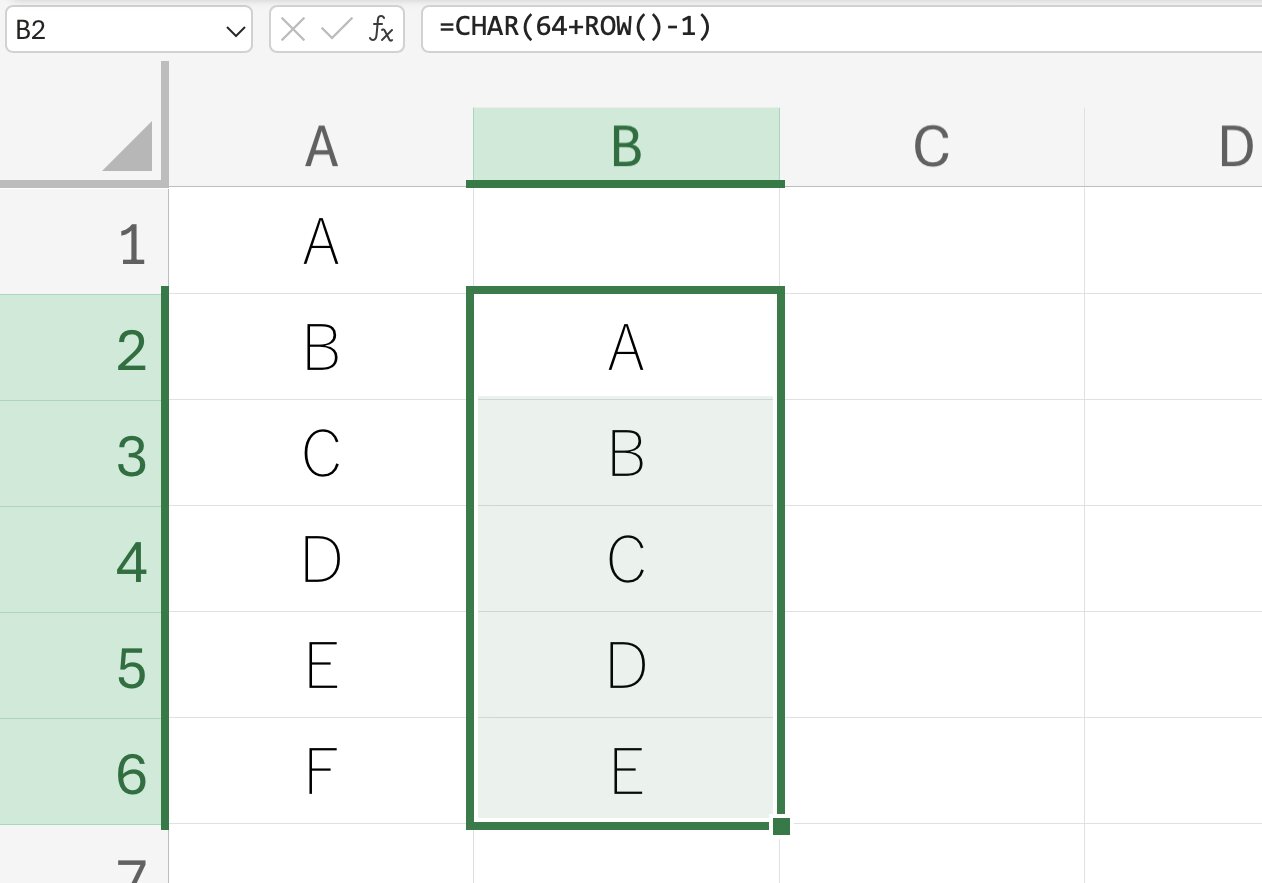Click the cancel X icon in formula bar
This screenshot has width=1262, height=883.
pyautogui.click(x=293, y=31)
